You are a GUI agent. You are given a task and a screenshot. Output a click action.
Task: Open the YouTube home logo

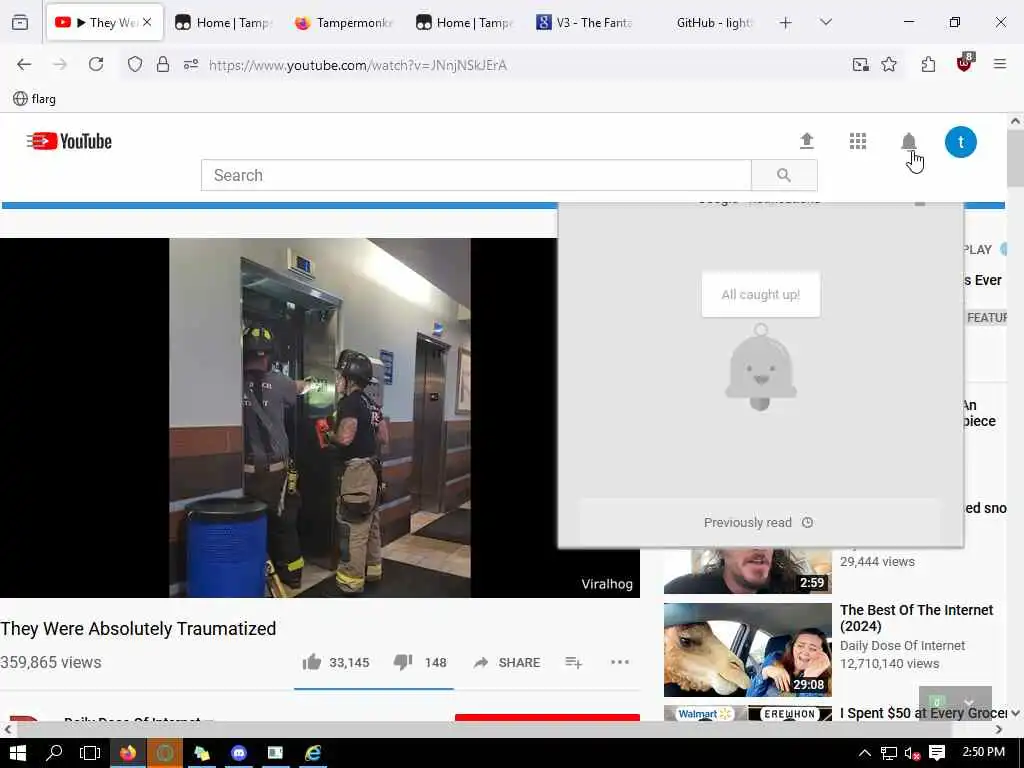pyautogui.click(x=69, y=141)
